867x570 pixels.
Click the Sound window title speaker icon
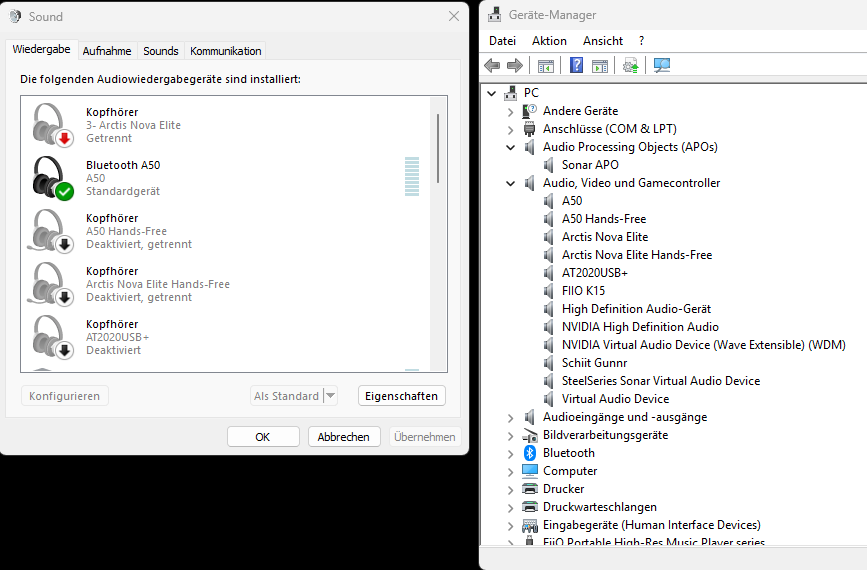click(15, 16)
